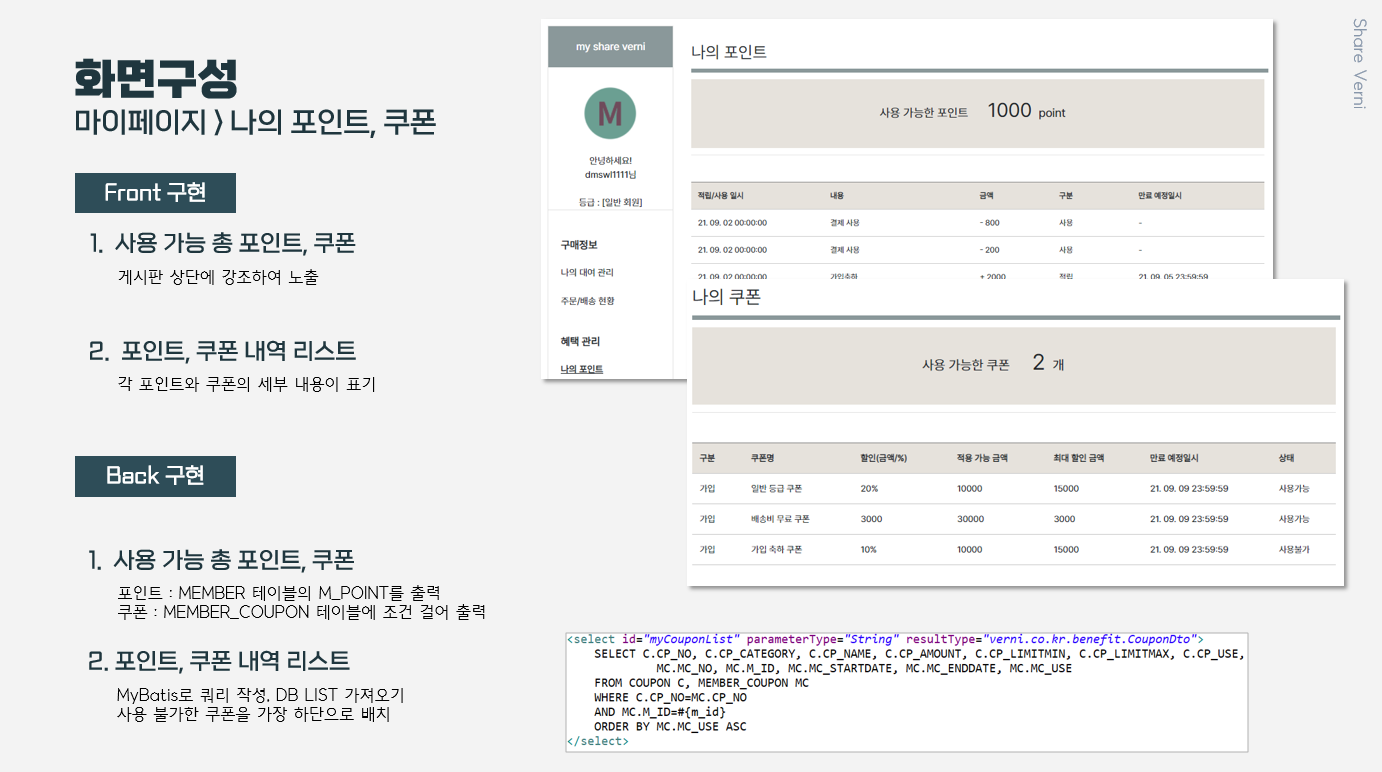This screenshot has width=1382, height=772.
Task: Click the 일반 등급 쿠폰 coupon name
Action: coord(776,489)
